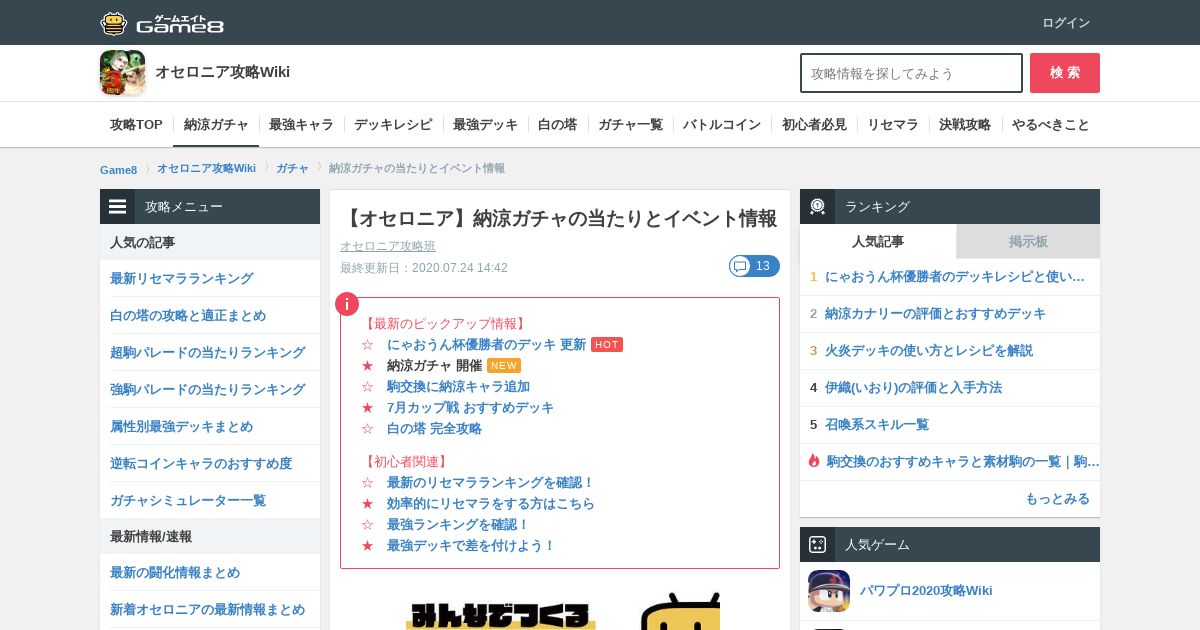Click the red info icon on pickup box
Image resolution: width=1200 pixels, height=630 pixels.
pyautogui.click(x=346, y=304)
